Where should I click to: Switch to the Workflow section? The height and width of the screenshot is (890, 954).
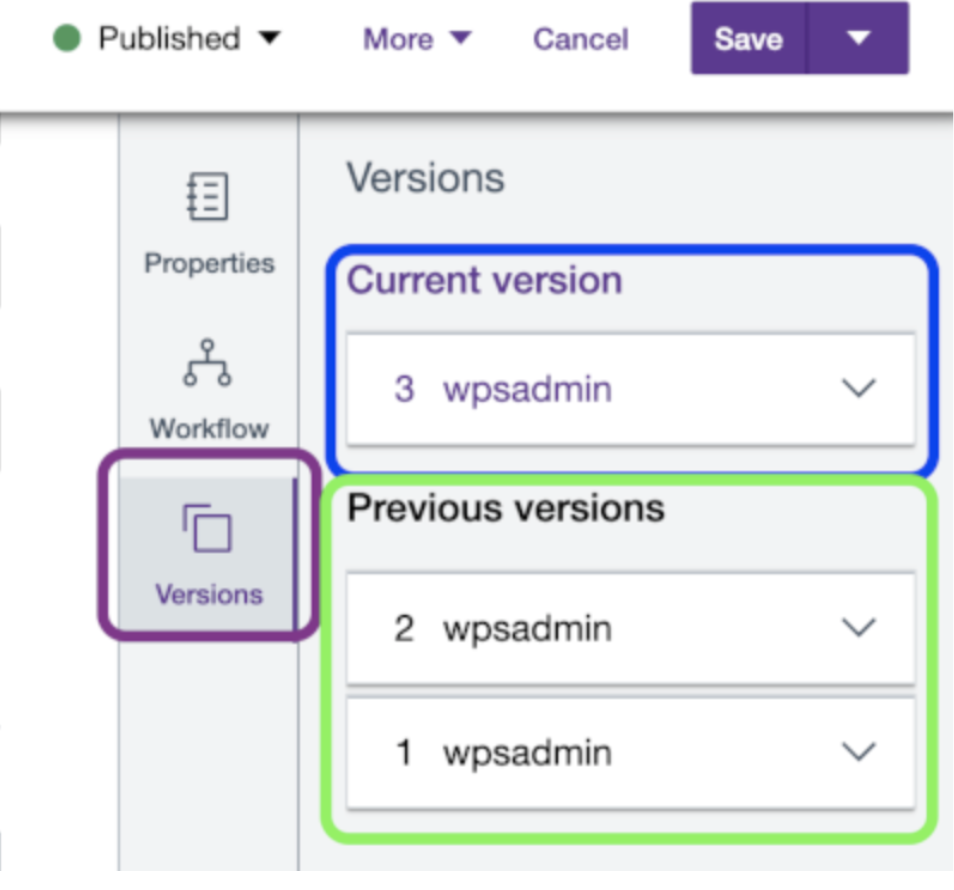pos(208,428)
